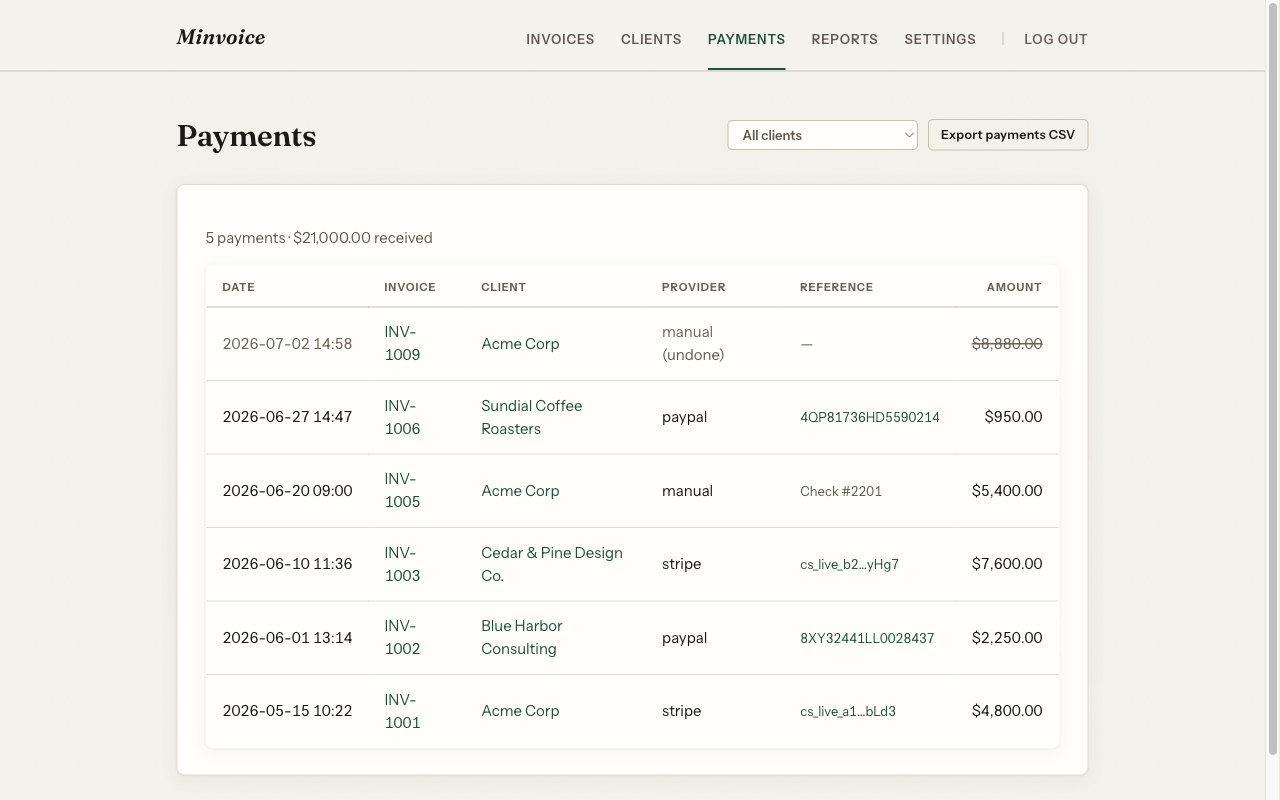Image resolution: width=1280 pixels, height=800 pixels.
Task: Click the Log out link
Action: (1056, 39)
